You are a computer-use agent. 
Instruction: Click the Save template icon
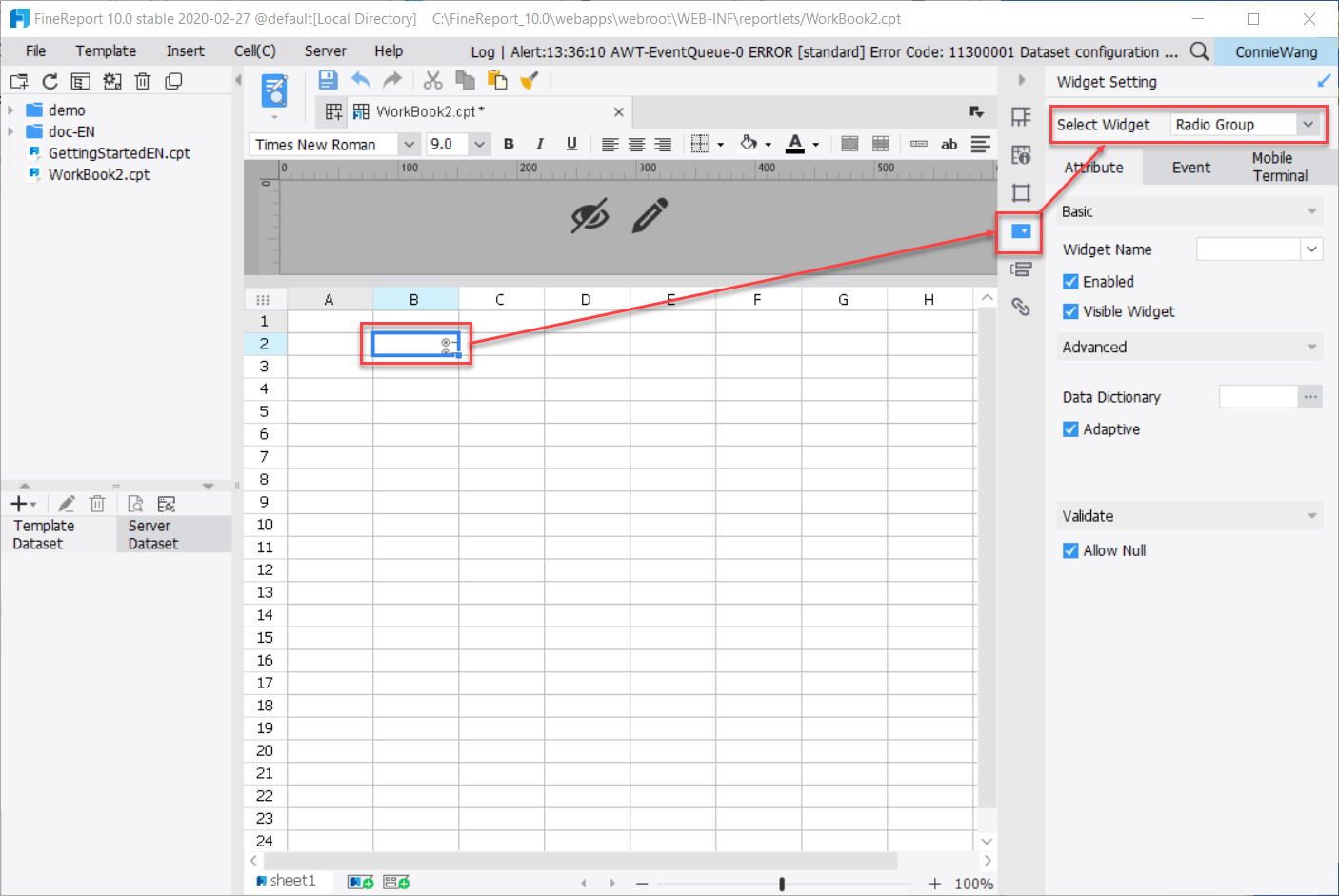pyautogui.click(x=328, y=80)
